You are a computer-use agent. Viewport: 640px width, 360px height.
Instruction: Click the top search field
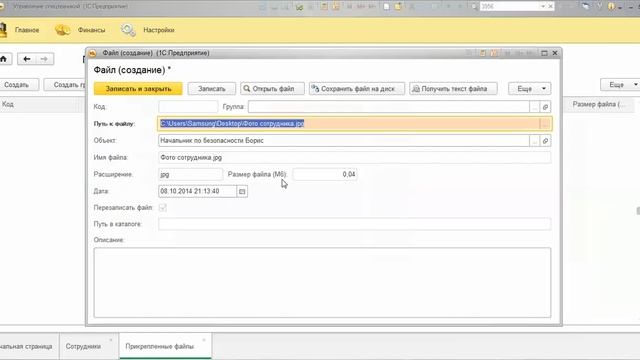pos(509,7)
